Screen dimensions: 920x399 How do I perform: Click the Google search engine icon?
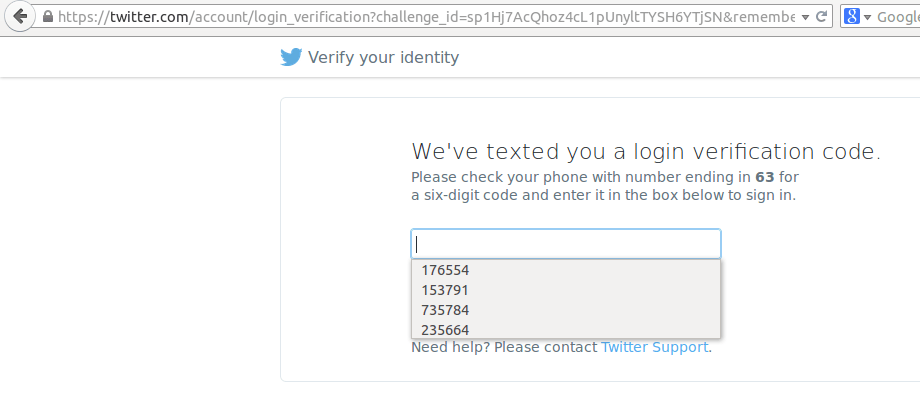click(852, 16)
